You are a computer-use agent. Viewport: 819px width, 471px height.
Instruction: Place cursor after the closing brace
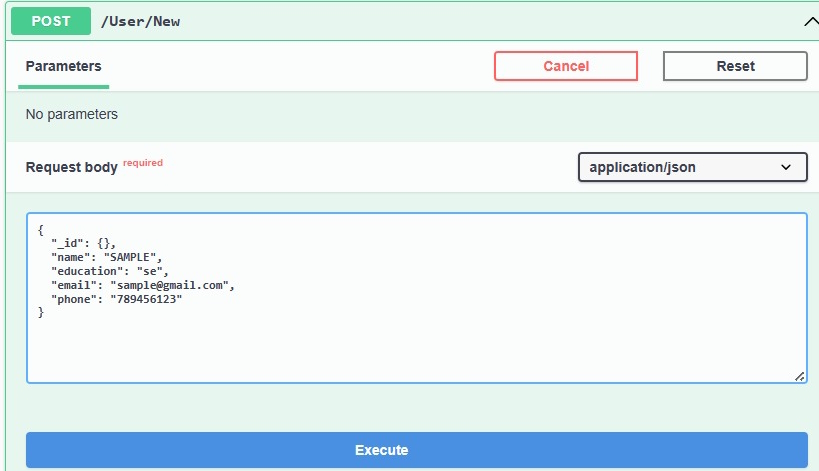click(45, 313)
